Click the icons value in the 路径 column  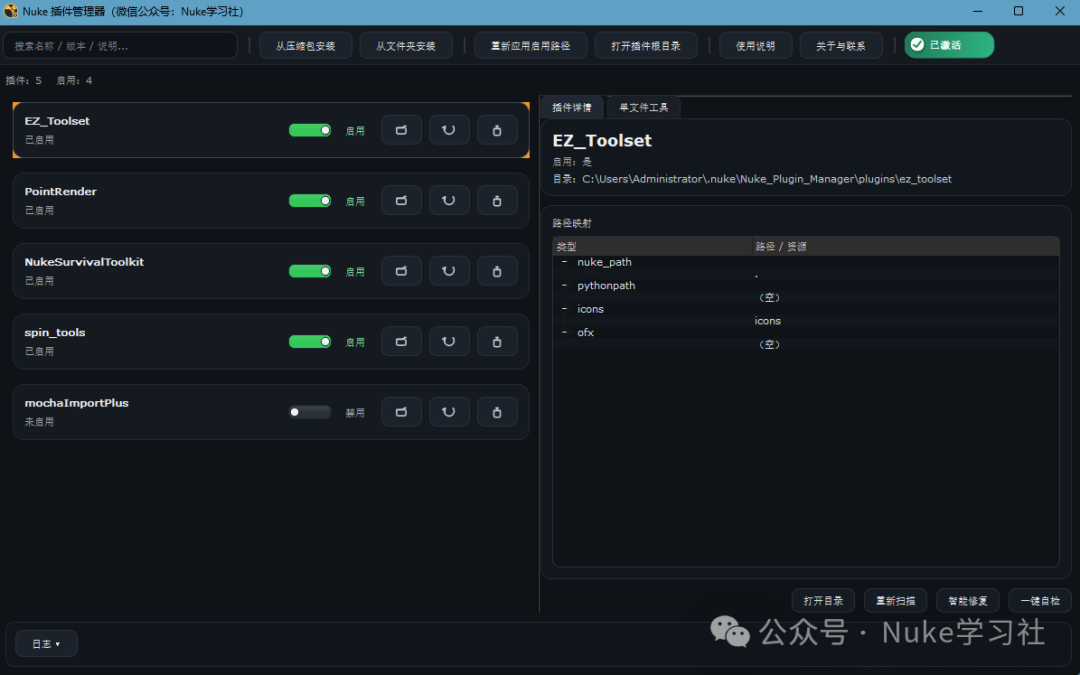click(x=767, y=321)
